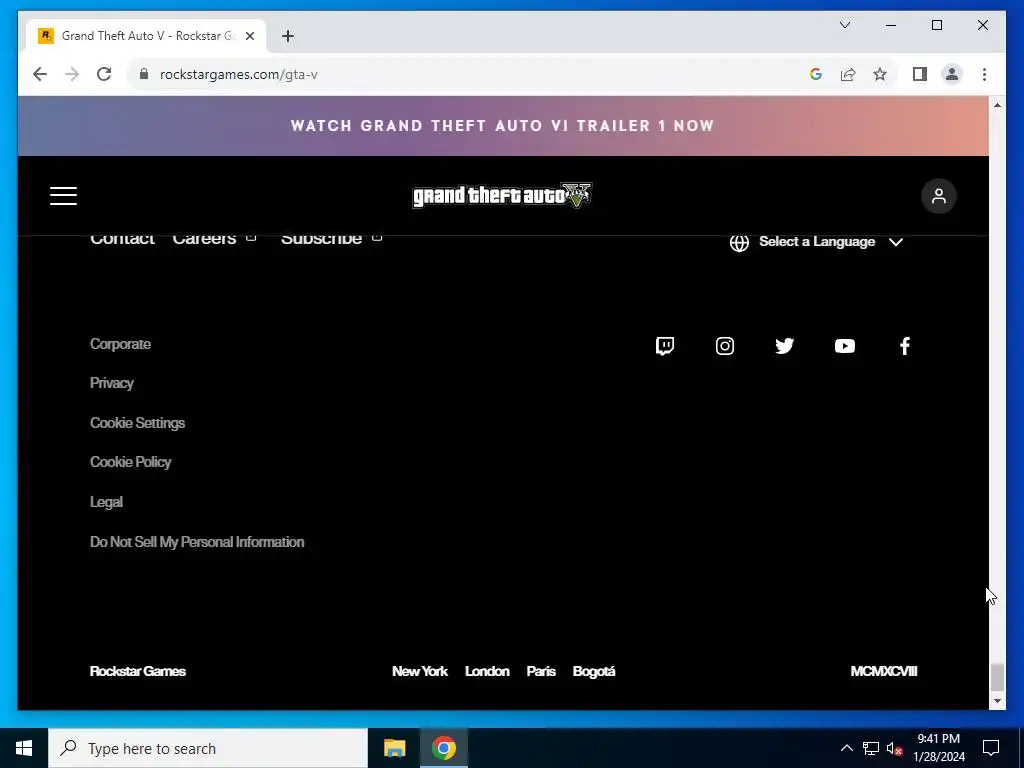Click the Grand Theft Auto V logo
Viewport: 1024px width, 768px height.
[502, 195]
